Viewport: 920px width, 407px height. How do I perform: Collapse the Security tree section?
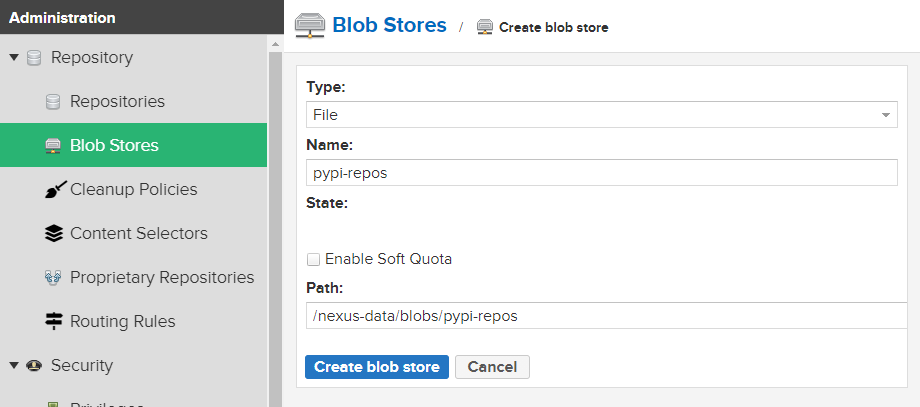(14, 365)
